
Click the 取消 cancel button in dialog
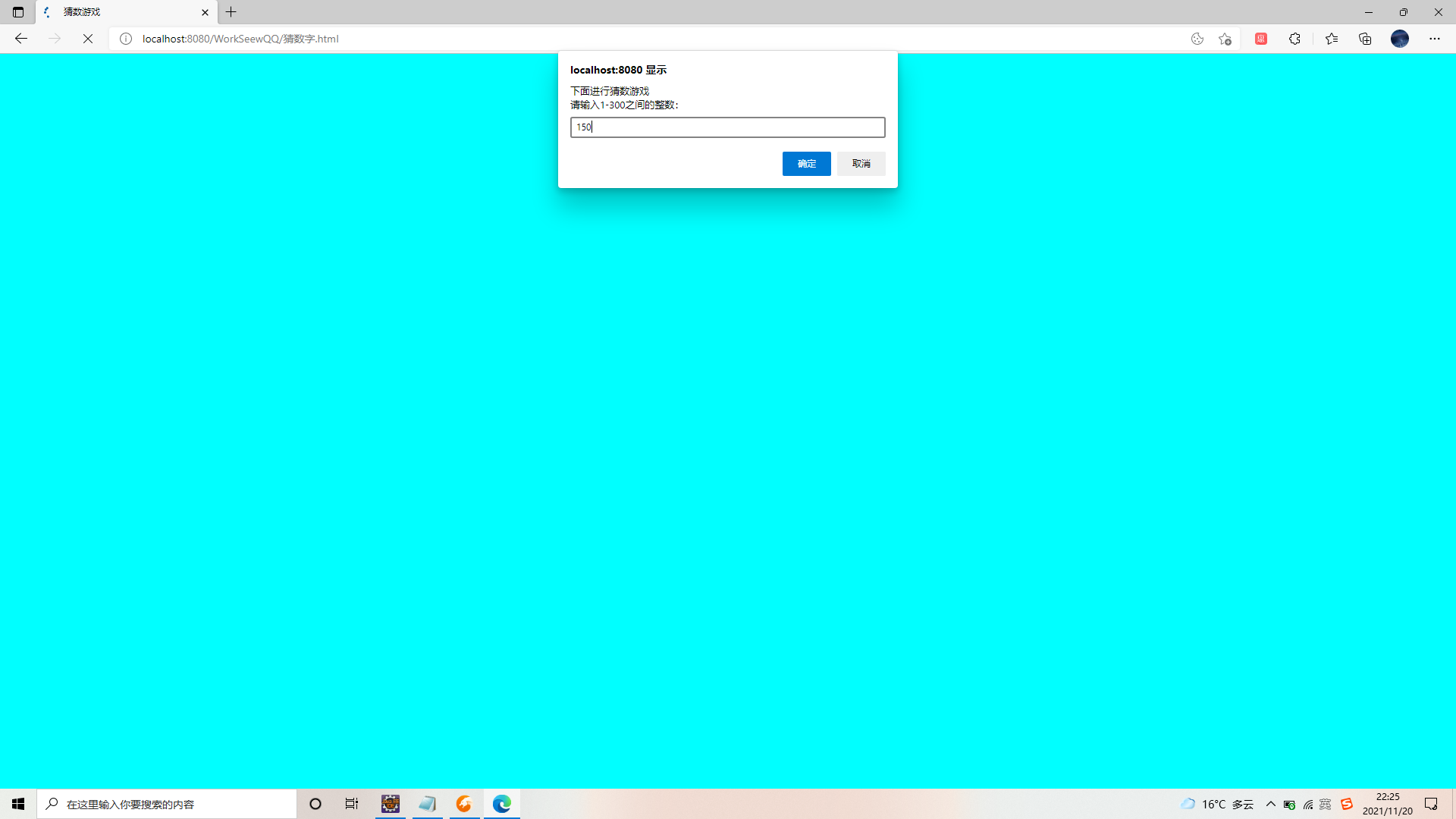click(861, 164)
